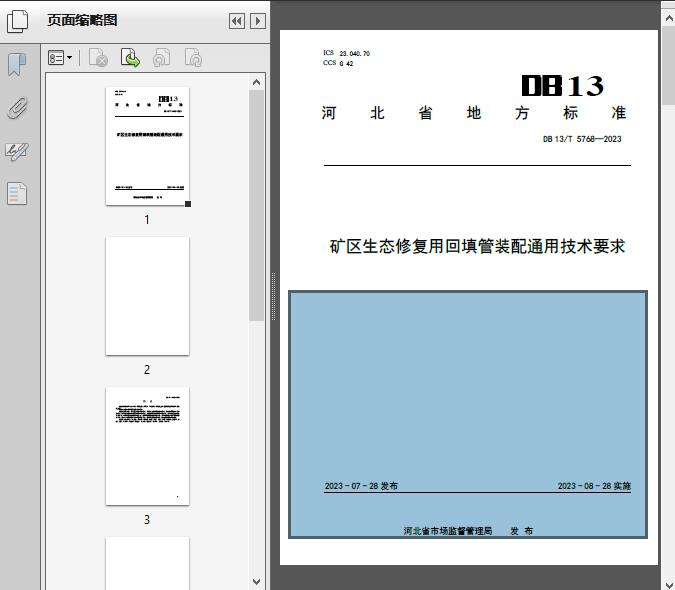Expand the panel with right arrow button
675x590 pixels.
click(257, 21)
